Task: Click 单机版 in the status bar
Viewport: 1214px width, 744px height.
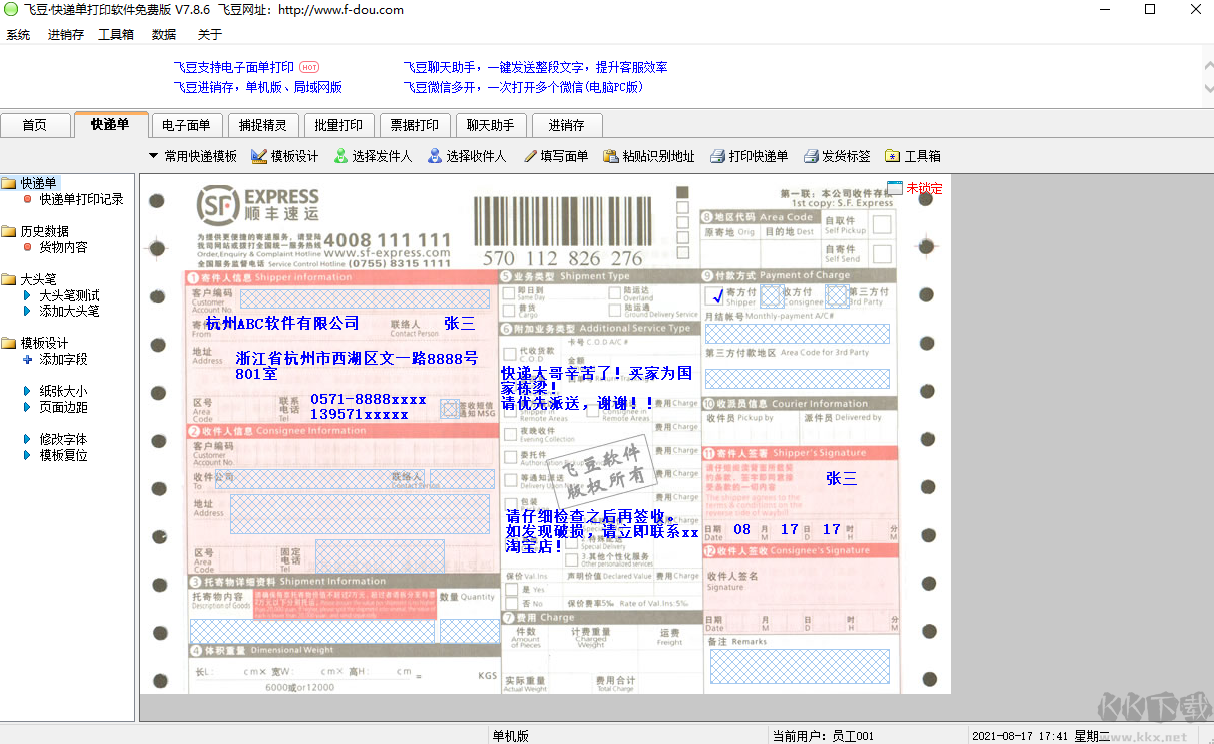Action: coord(510,736)
